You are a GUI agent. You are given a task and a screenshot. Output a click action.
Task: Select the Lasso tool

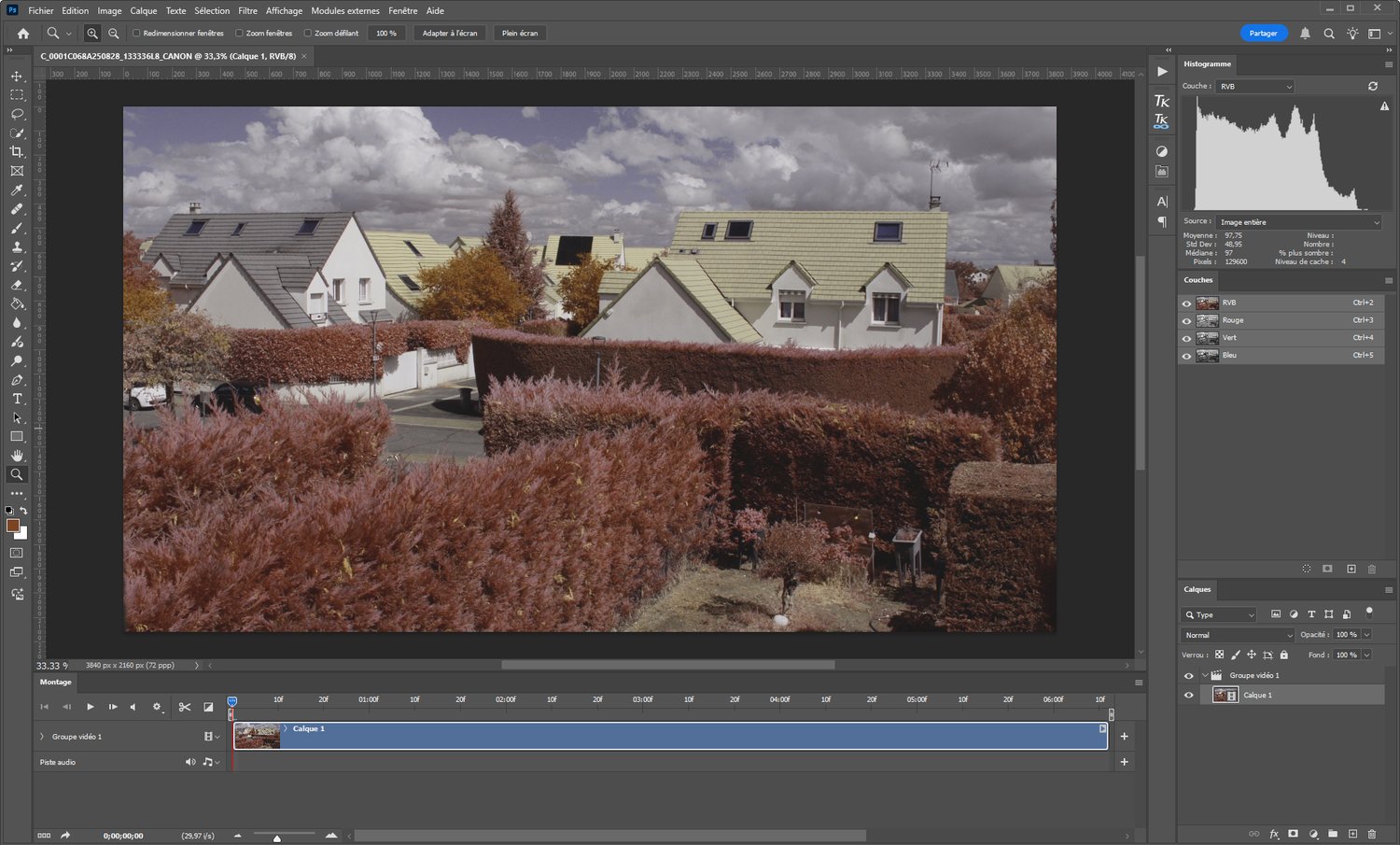(17, 114)
